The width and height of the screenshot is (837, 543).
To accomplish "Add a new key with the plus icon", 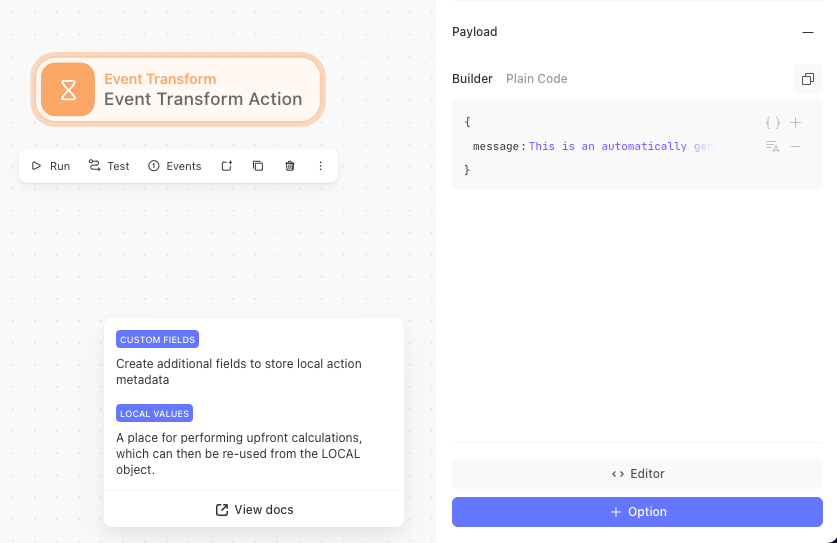I will 795,123.
